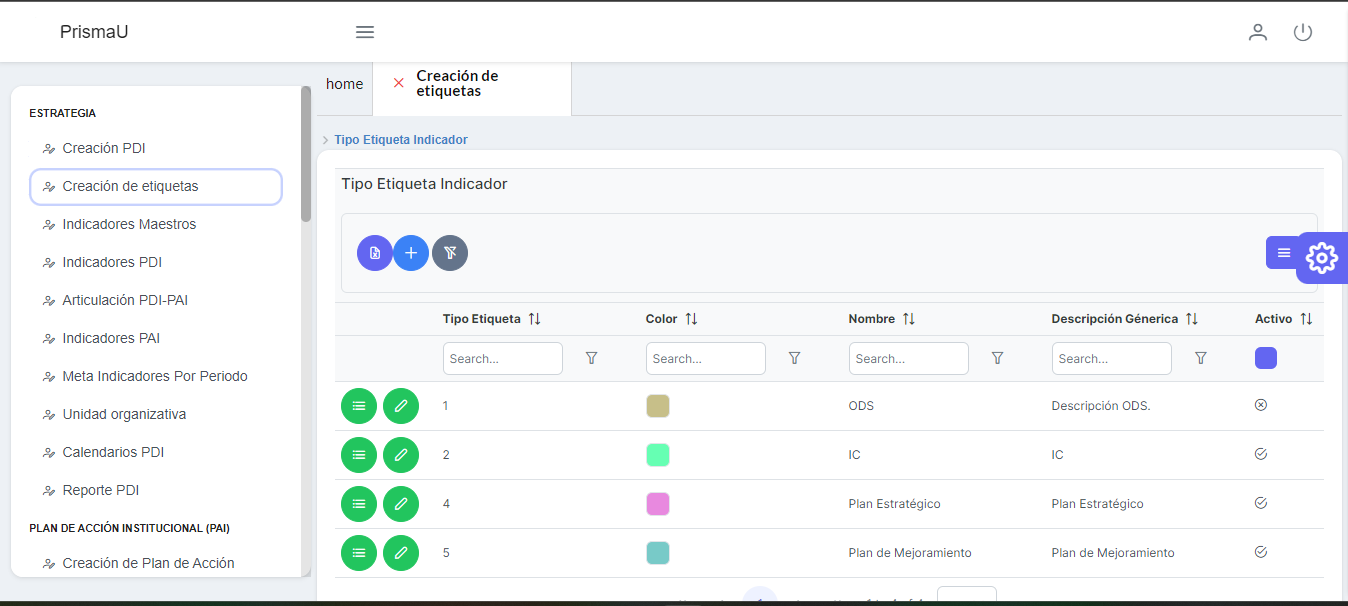Select Indicadores Maestros in sidebar

pyautogui.click(x=129, y=224)
